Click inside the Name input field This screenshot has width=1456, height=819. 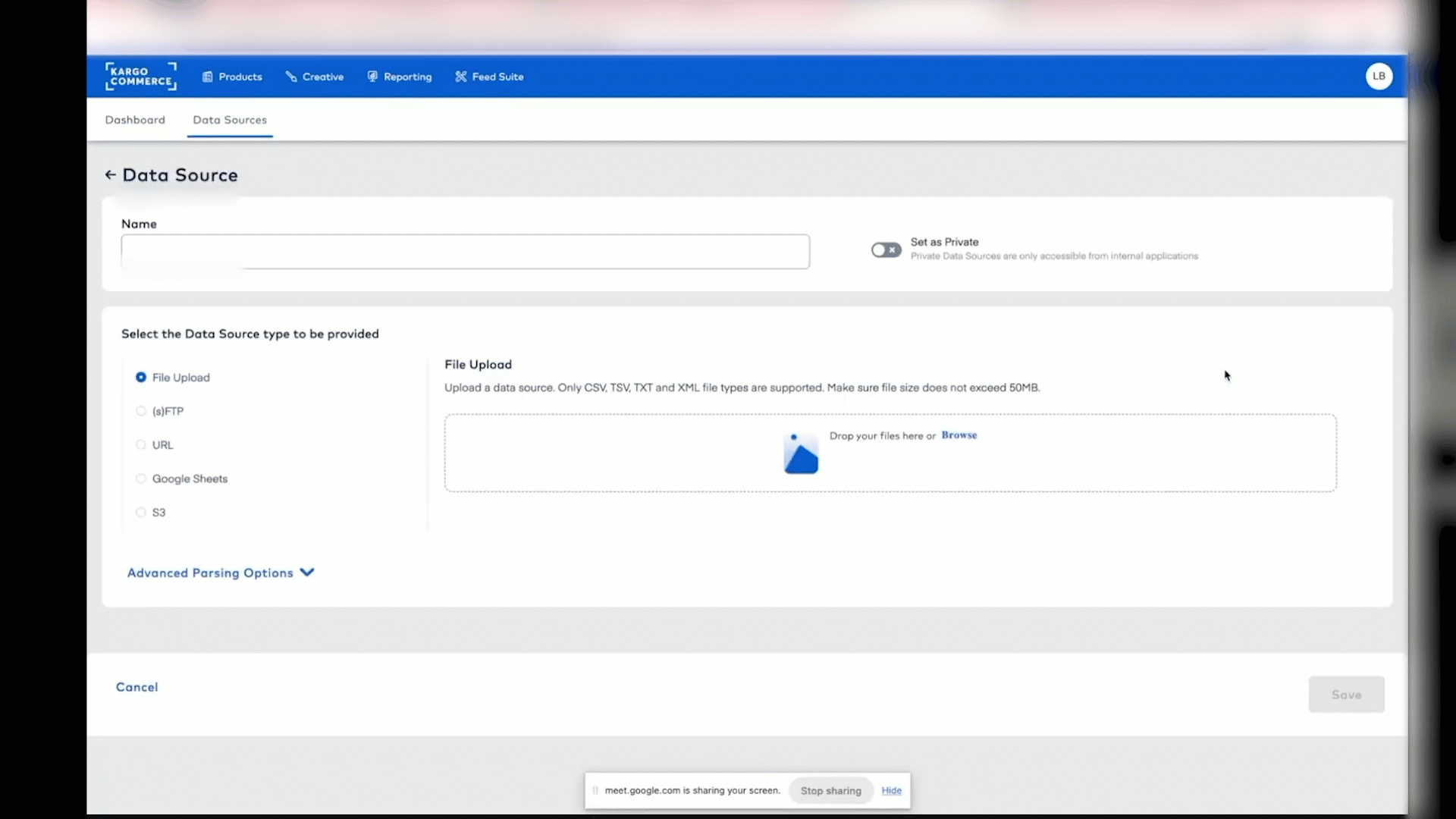coord(465,251)
